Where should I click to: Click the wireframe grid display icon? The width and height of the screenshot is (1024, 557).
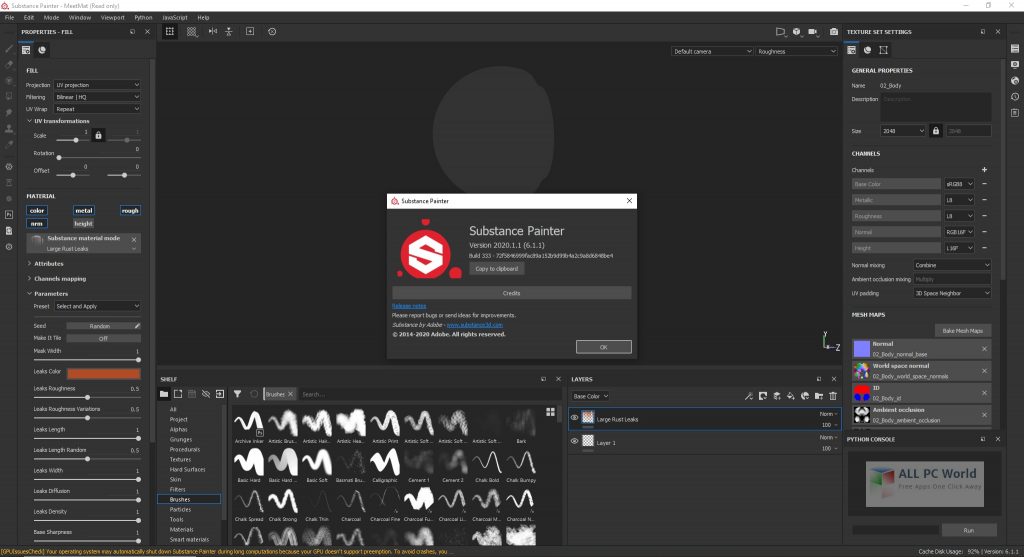coord(191,31)
